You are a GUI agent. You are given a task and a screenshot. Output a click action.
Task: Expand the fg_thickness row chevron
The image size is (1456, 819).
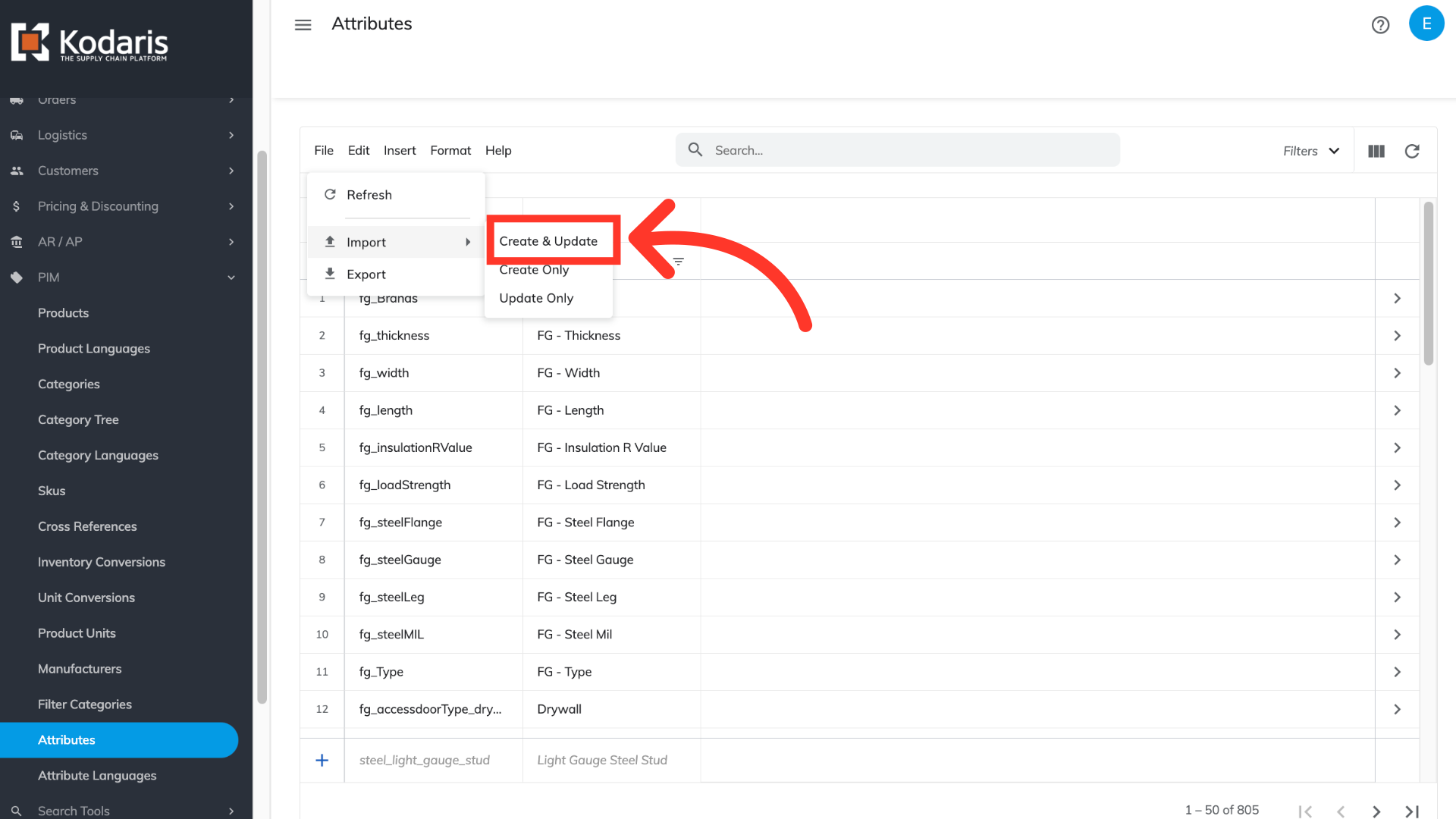click(1397, 335)
